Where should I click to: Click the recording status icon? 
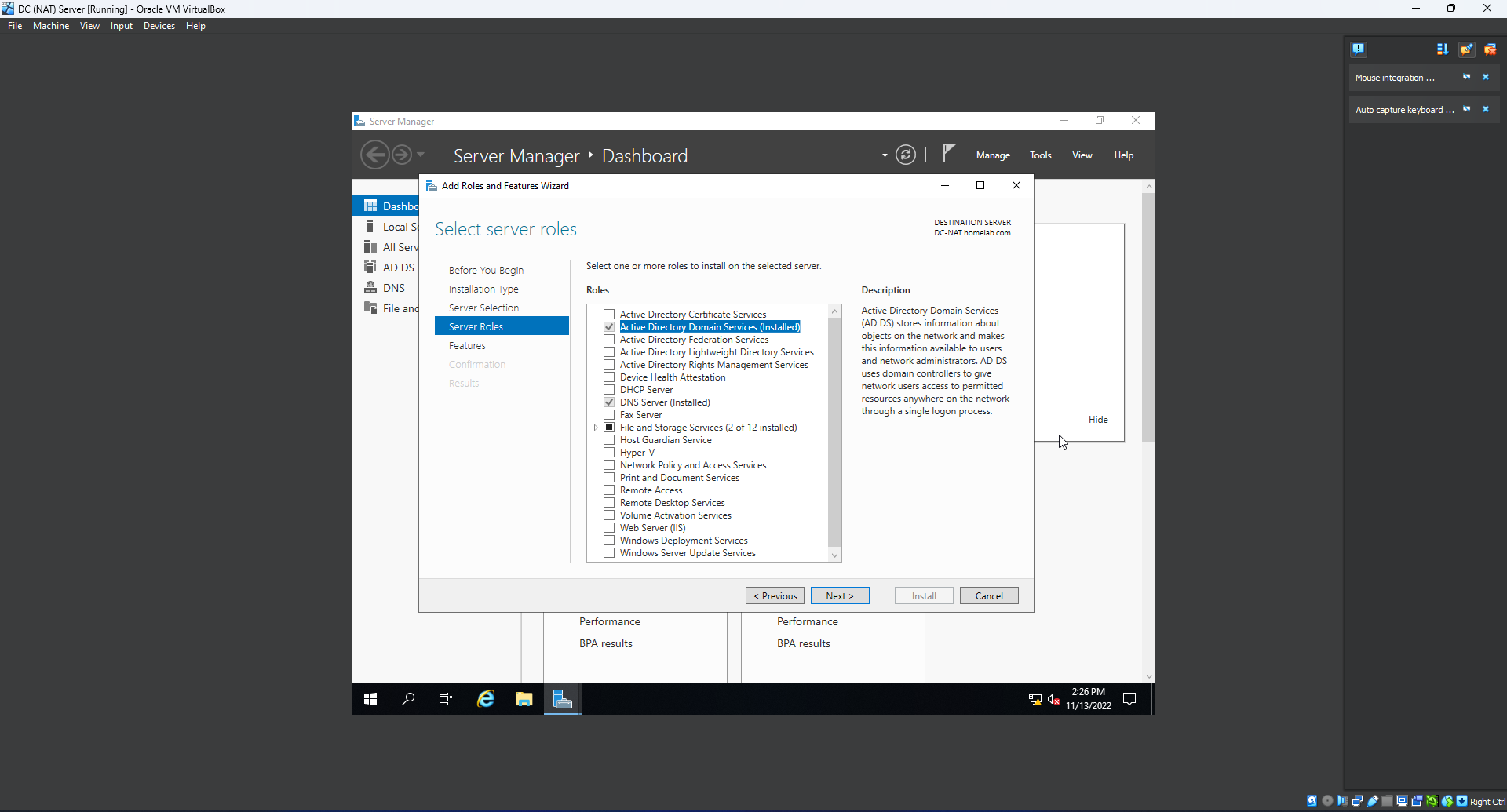[x=1417, y=801]
